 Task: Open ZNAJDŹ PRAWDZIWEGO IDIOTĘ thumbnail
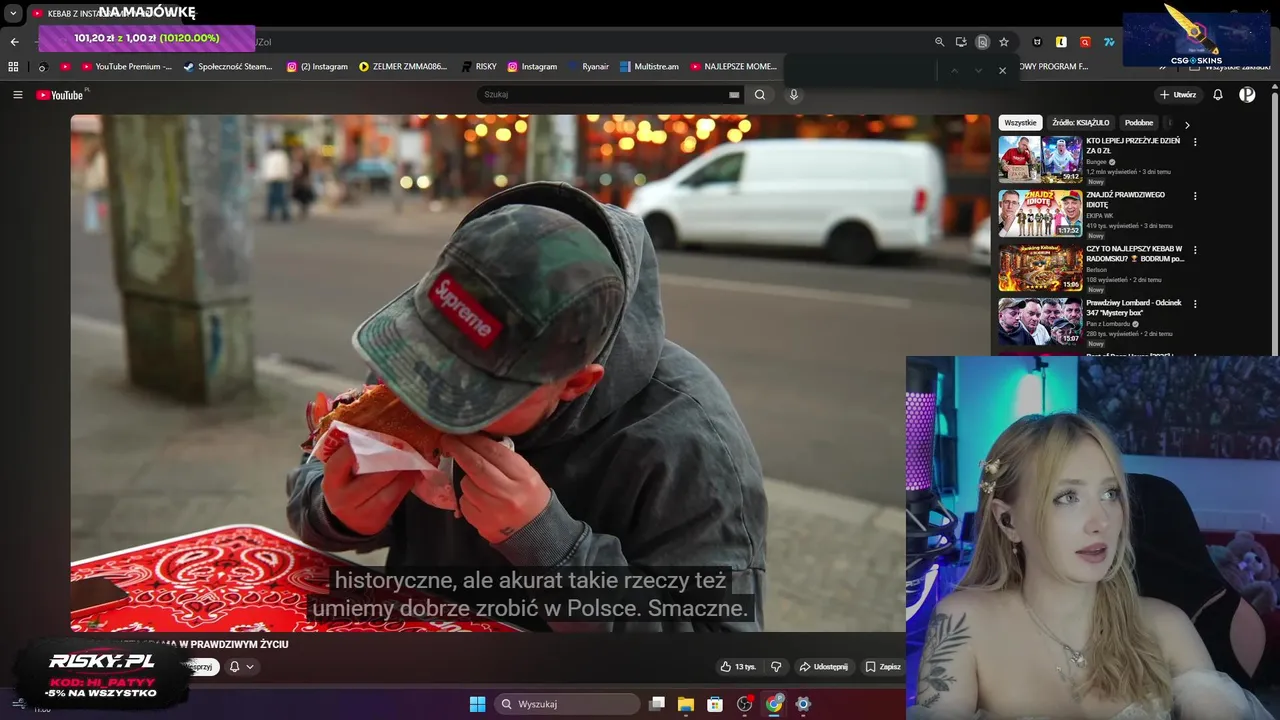click(1040, 213)
